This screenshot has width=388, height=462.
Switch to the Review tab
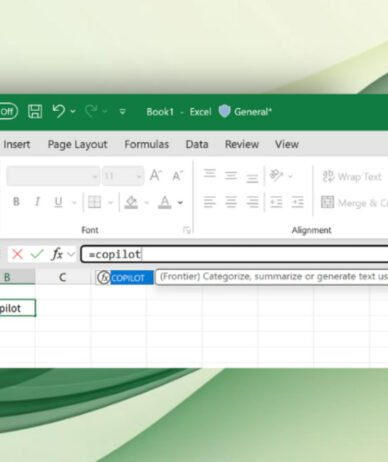[x=242, y=144]
